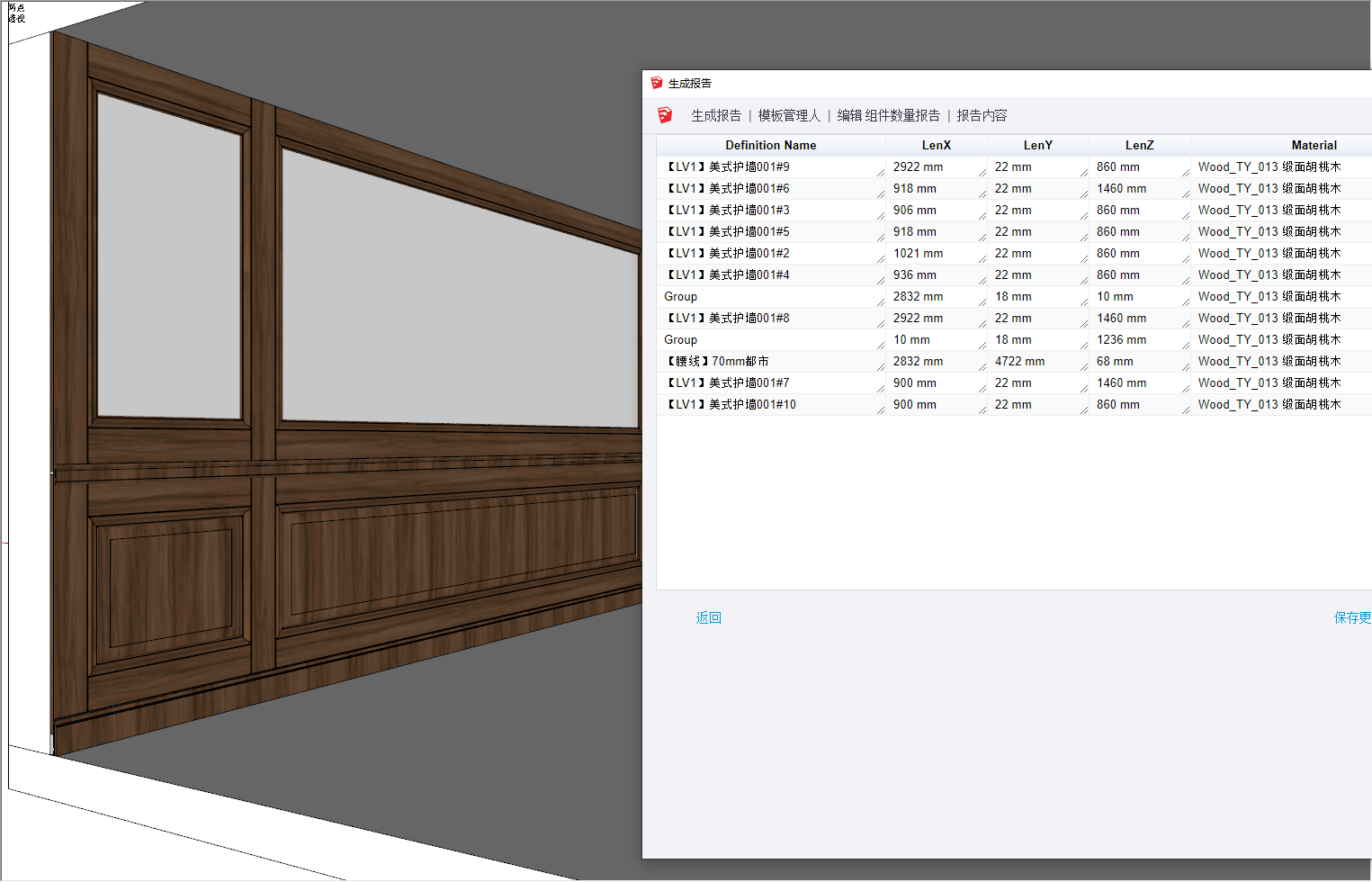The height and width of the screenshot is (882, 1372).
Task: Click the SketchUp logo in report toolbar
Action: 665,115
